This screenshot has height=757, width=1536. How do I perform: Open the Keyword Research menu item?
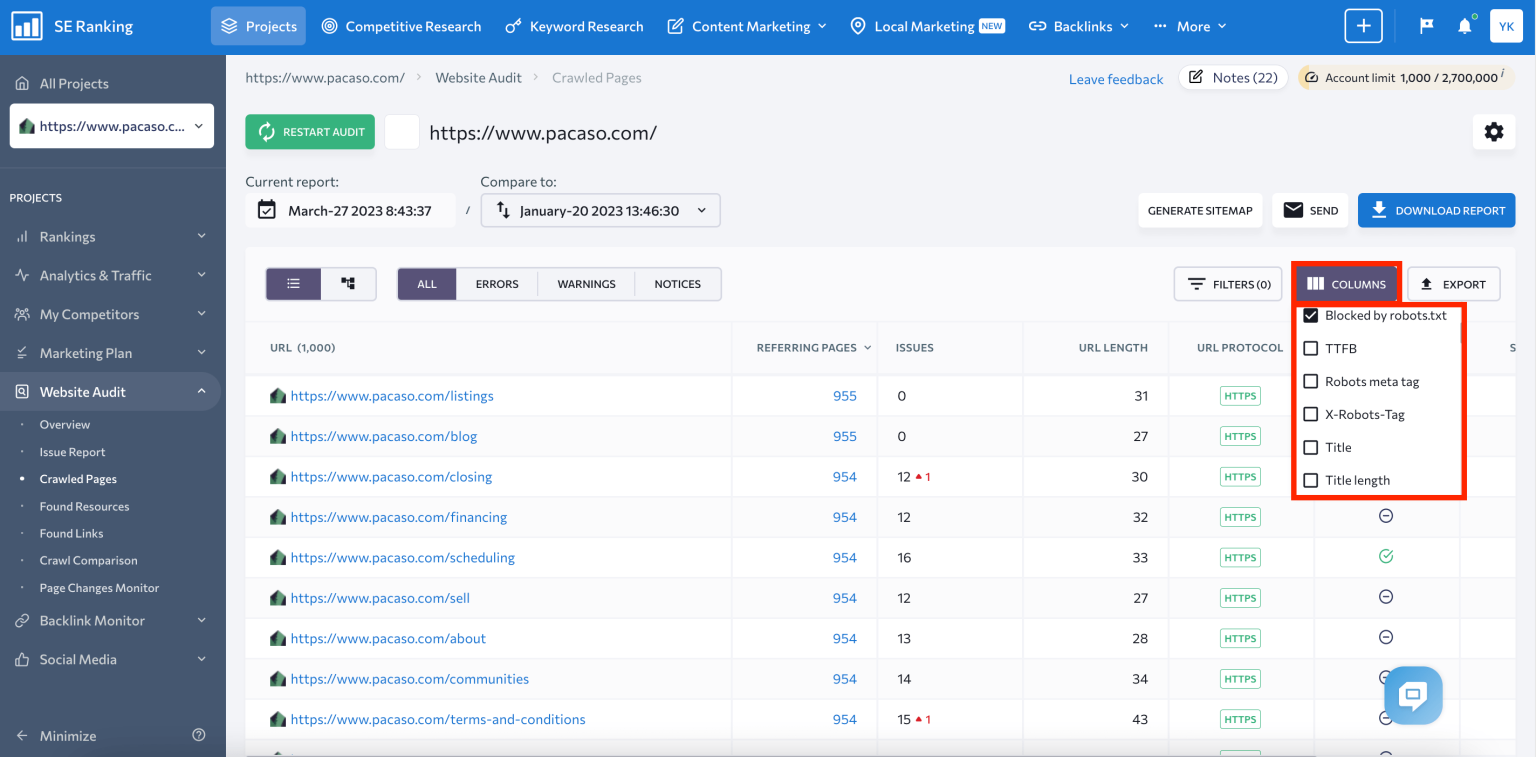click(574, 26)
